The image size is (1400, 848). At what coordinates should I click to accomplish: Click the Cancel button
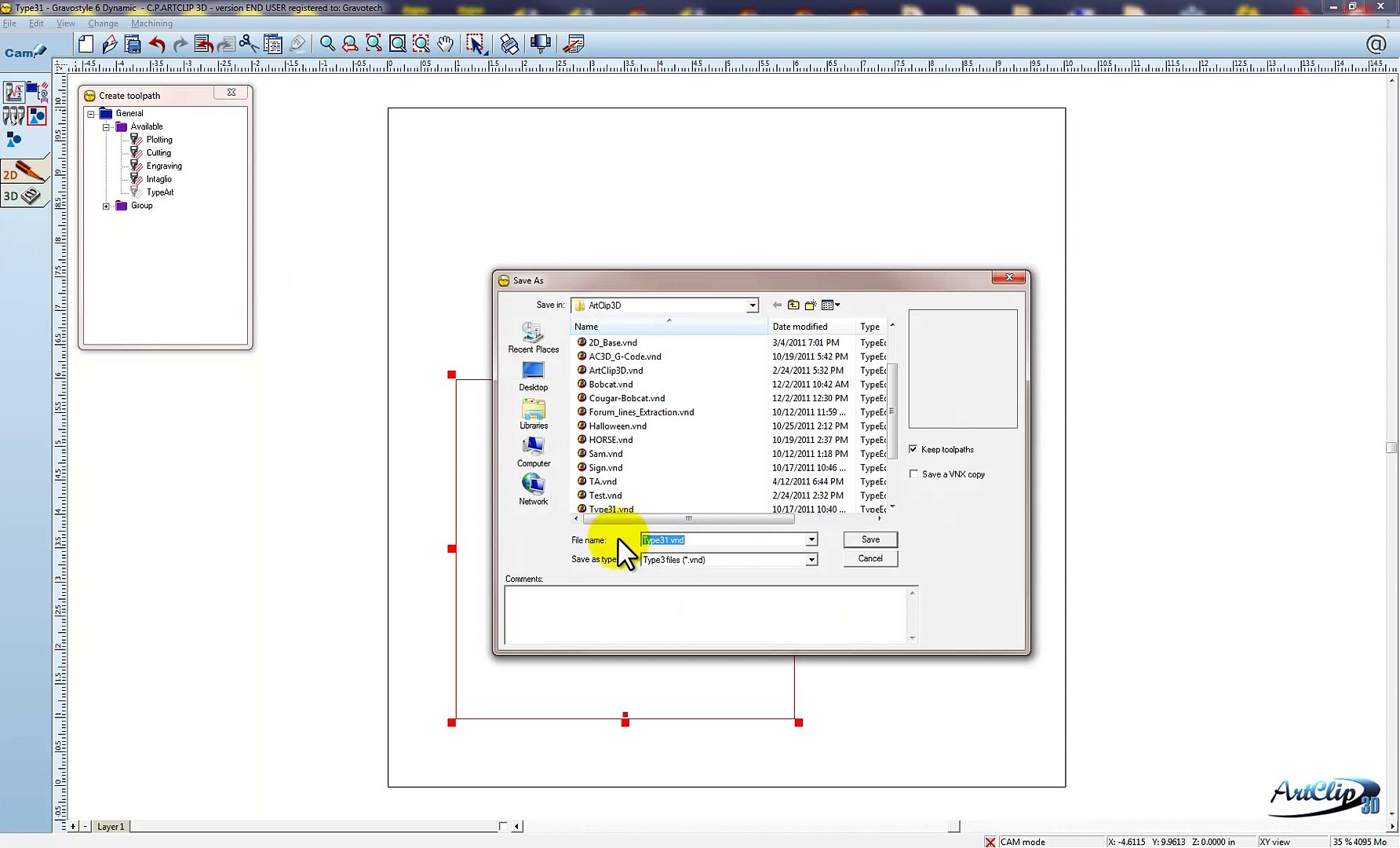[870, 558]
